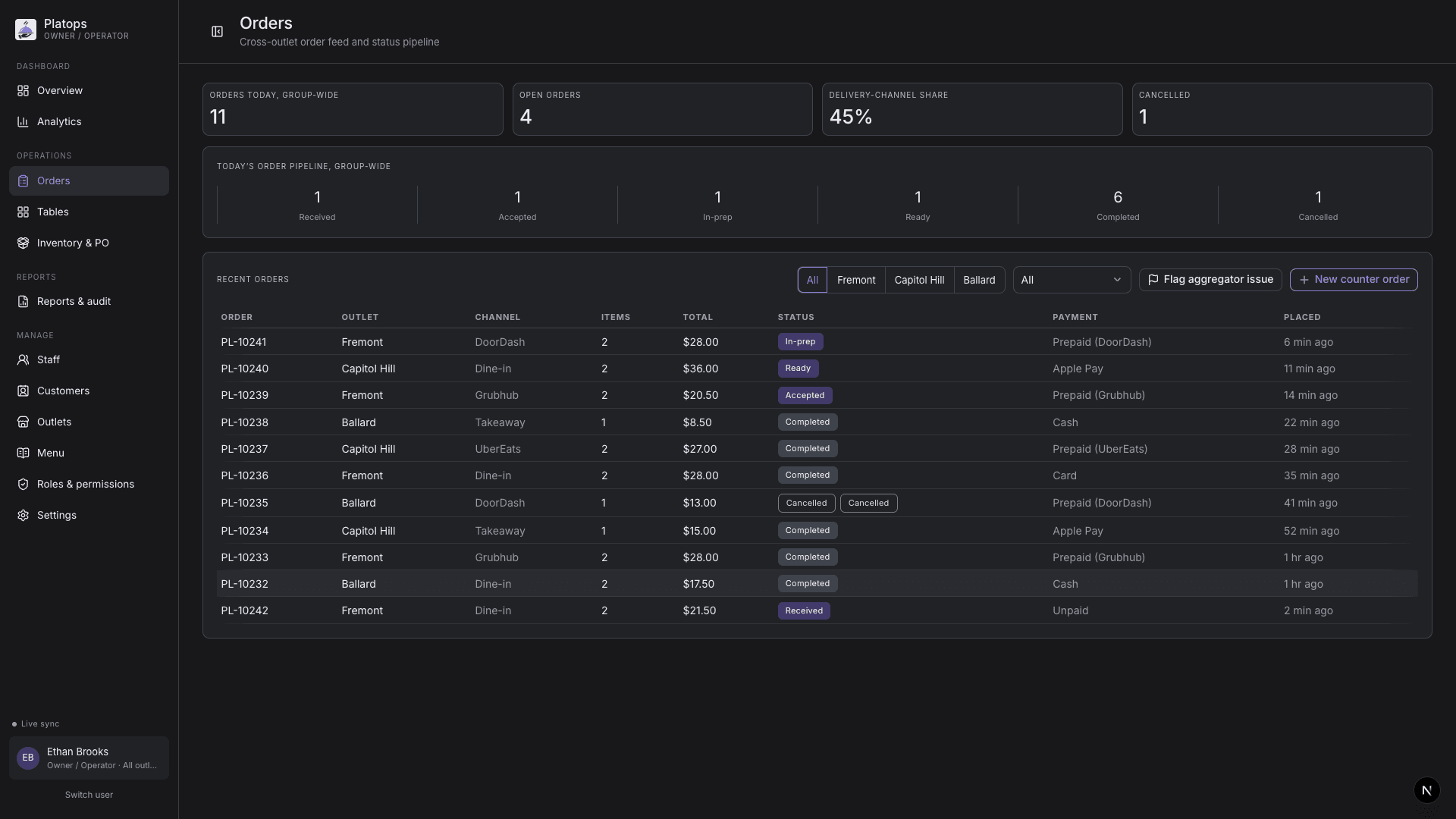Create a New counter order

(x=1354, y=280)
